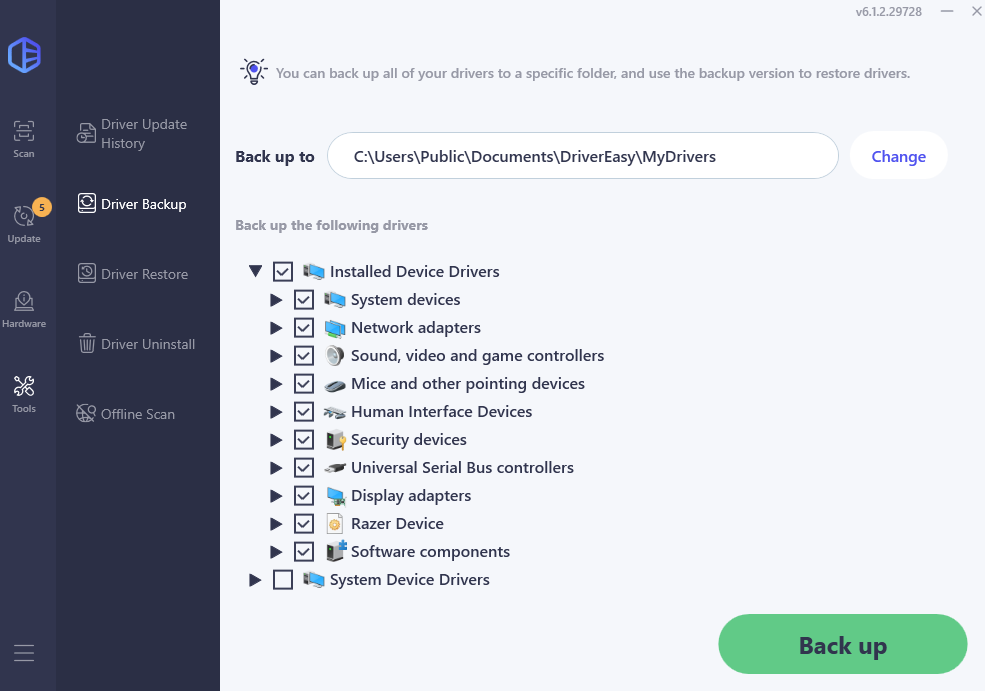985x691 pixels.
Task: Collapse the Installed Device Drivers tree
Action: (255, 271)
